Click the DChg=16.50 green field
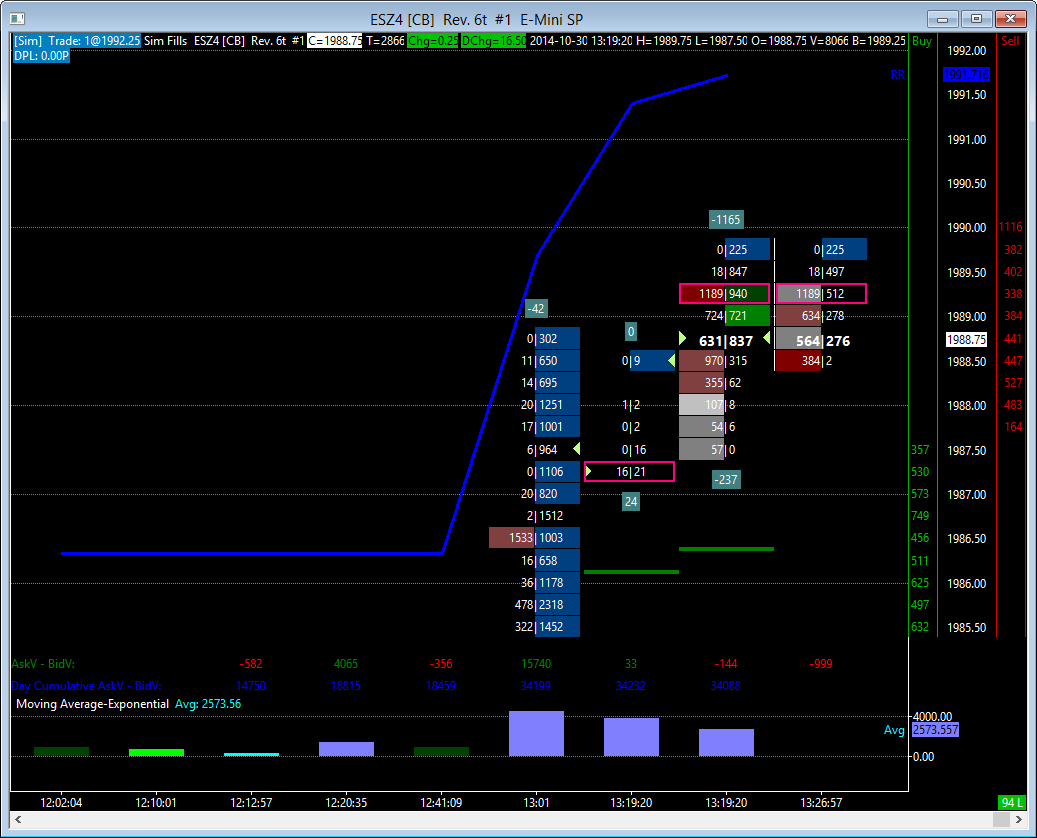This screenshot has width=1037, height=838. click(x=493, y=41)
